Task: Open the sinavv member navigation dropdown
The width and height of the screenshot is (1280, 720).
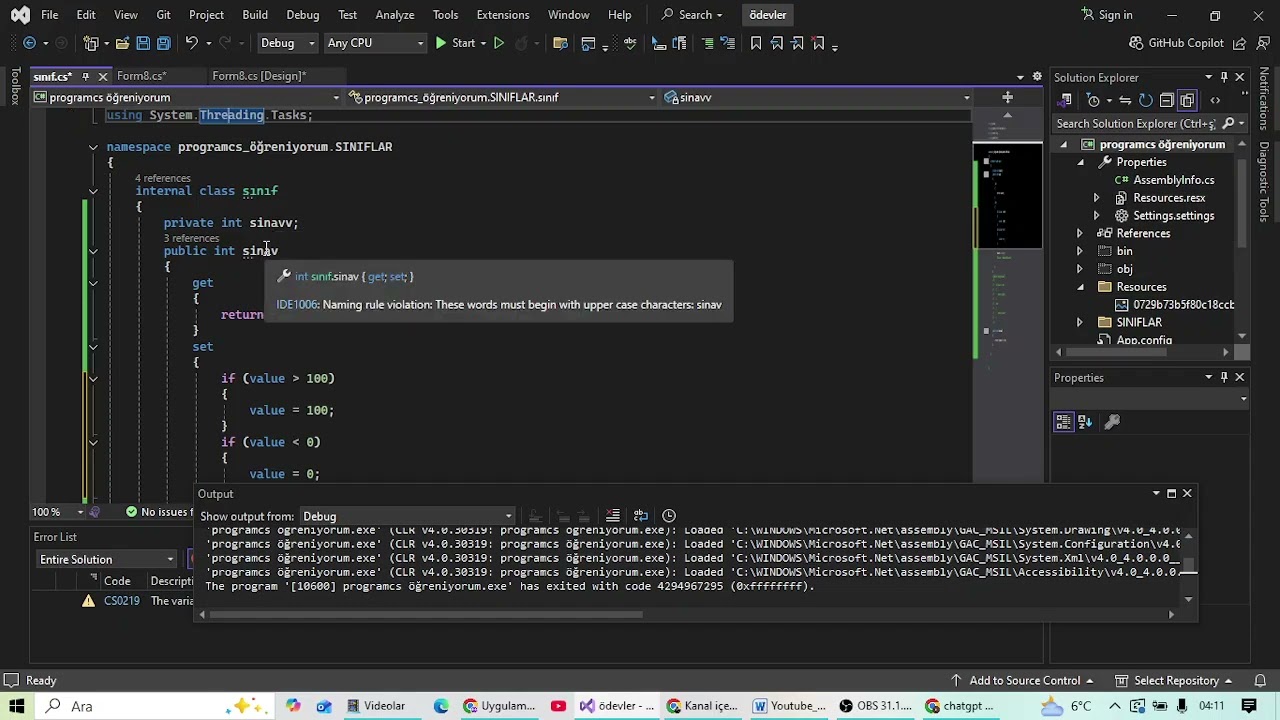Action: [817, 97]
